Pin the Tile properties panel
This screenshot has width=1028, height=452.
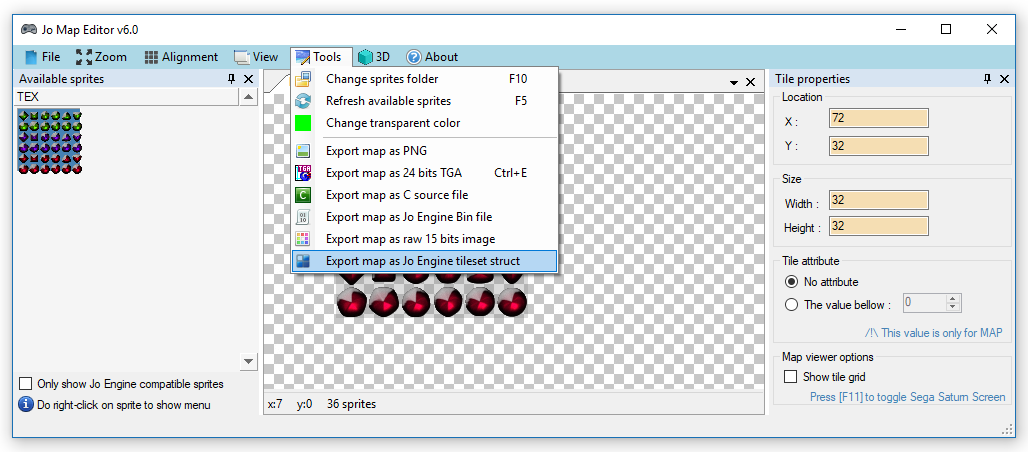pos(987,79)
